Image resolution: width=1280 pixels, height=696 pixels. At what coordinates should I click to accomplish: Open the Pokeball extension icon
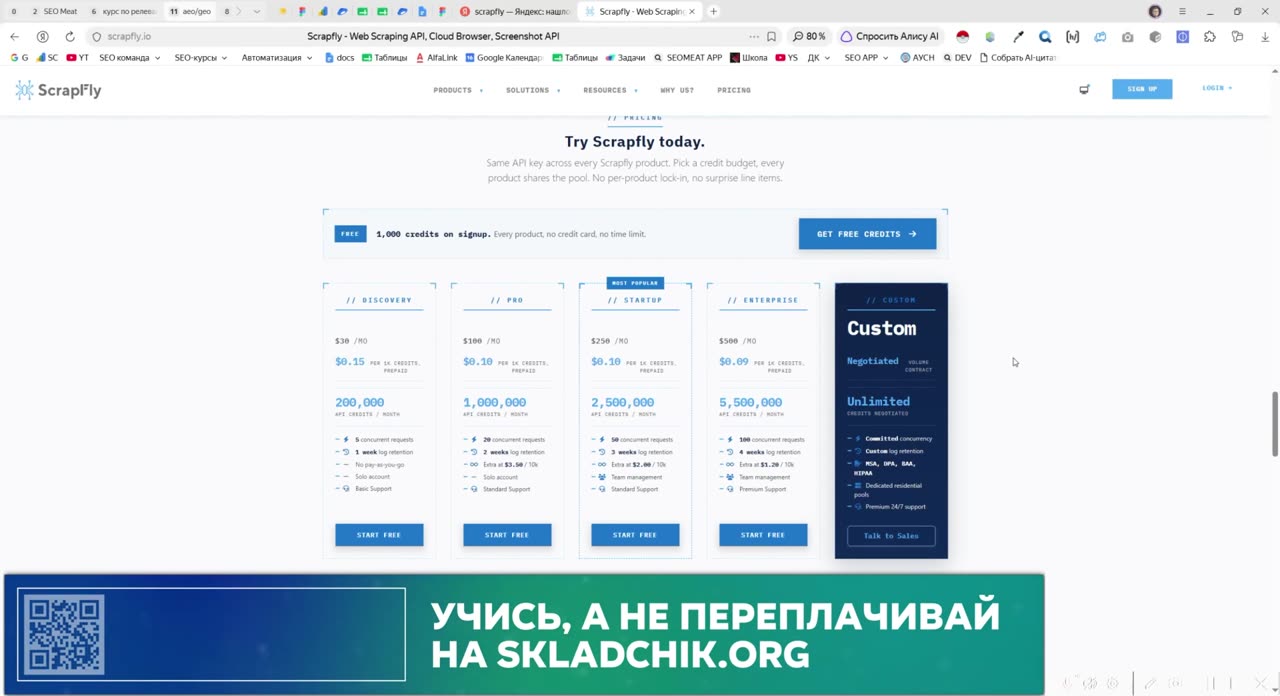click(x=962, y=36)
